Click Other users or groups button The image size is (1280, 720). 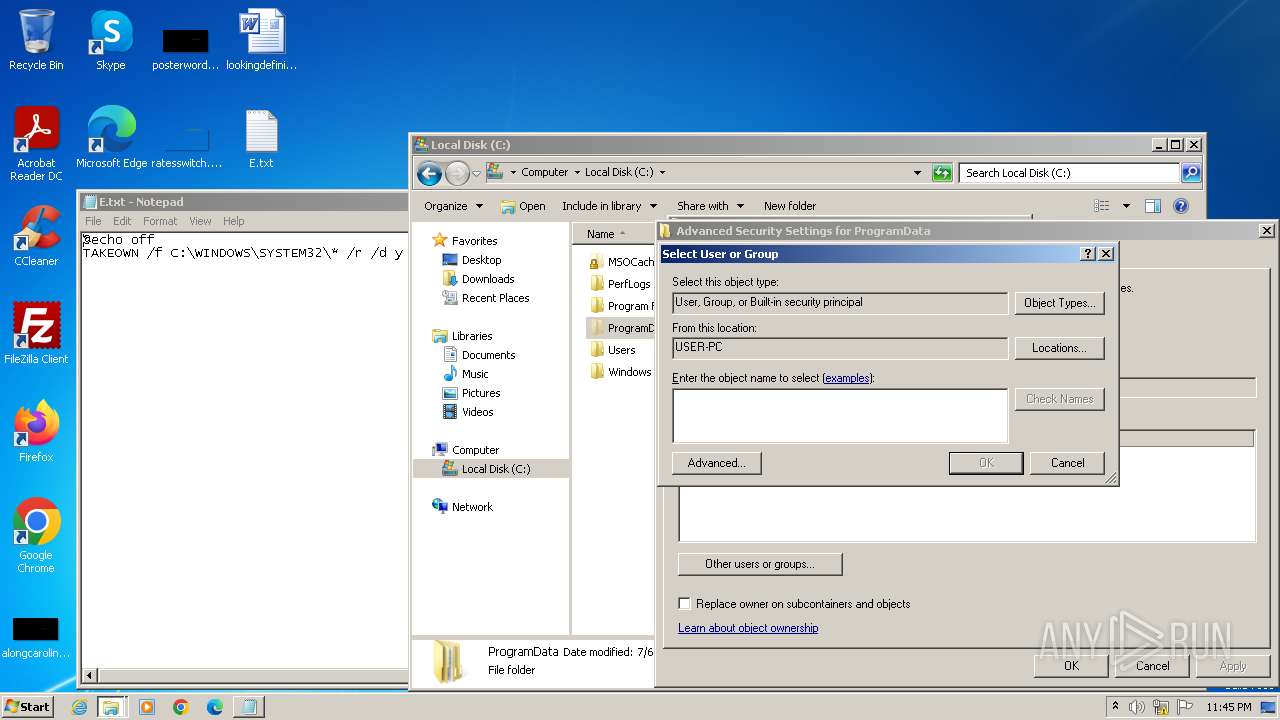pos(760,564)
